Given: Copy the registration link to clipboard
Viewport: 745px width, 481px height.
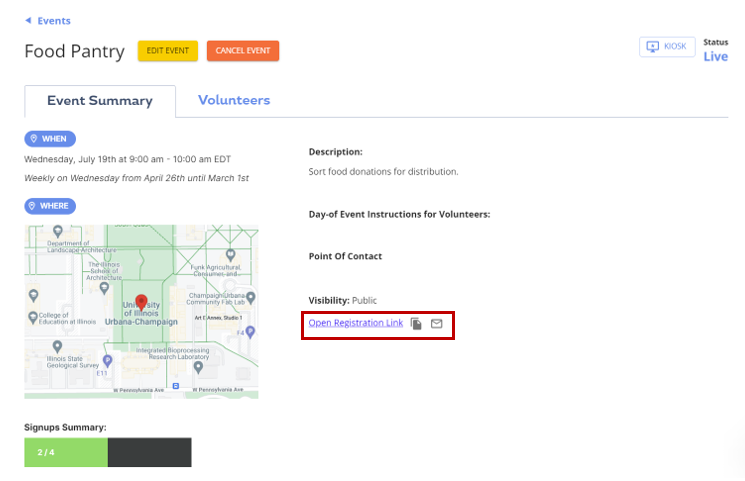Looking at the screenshot, I should pyautogui.click(x=416, y=324).
